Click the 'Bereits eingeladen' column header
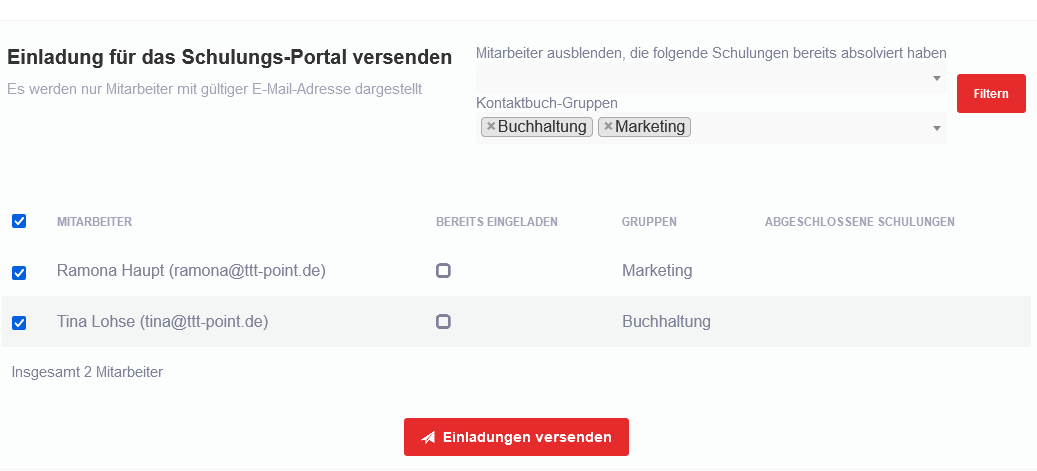The image size is (1037, 471). 496,222
